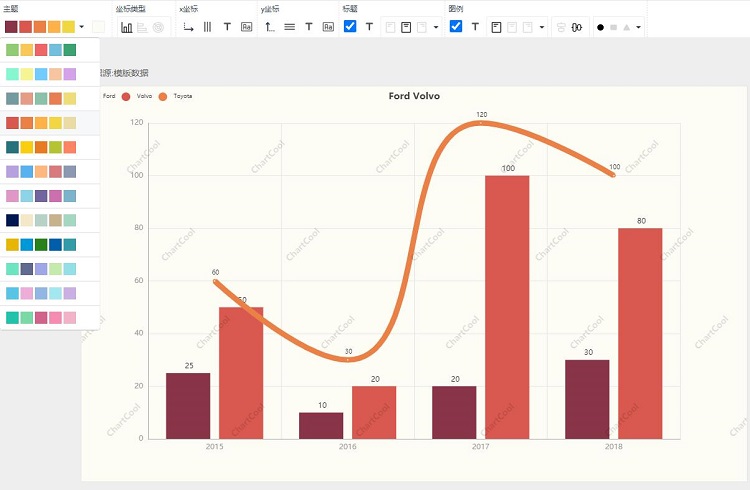750x490 pixels.
Task: Open x-axis text font settings
Action: coord(227,27)
